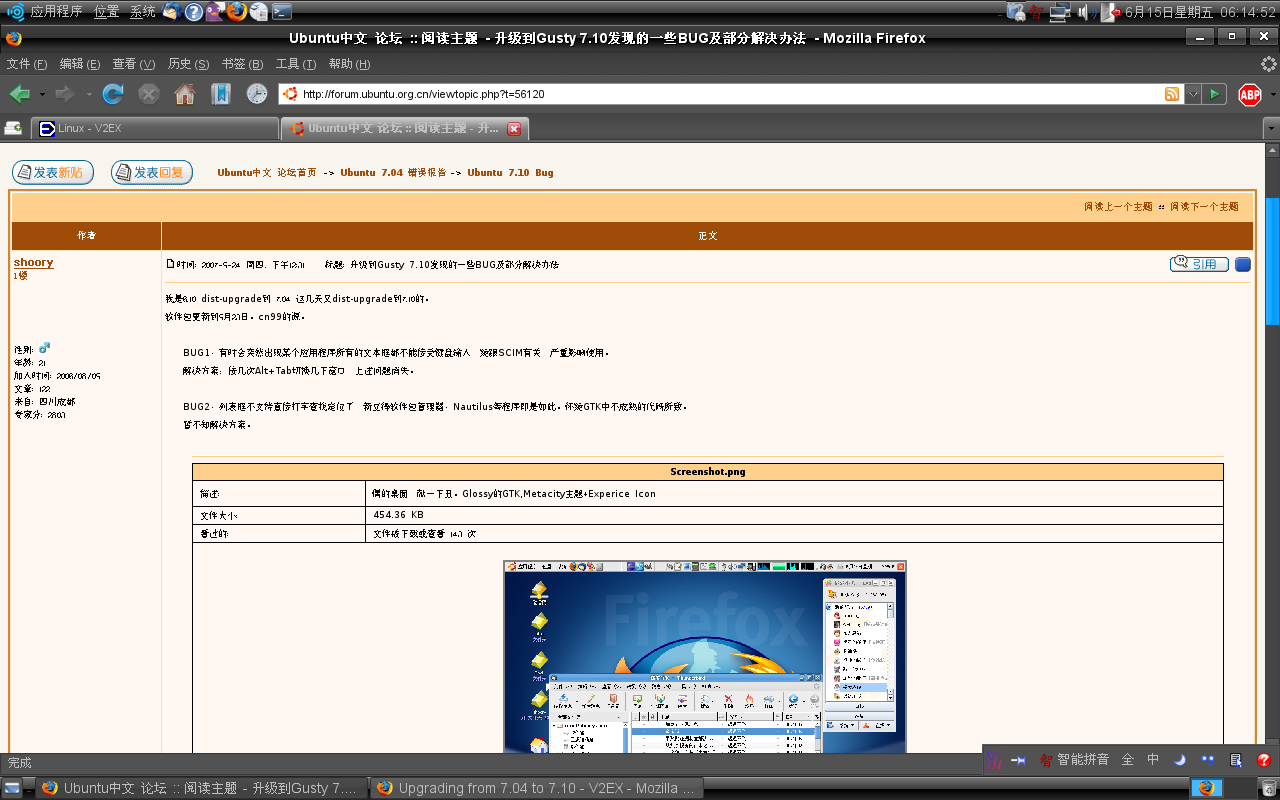Screen dimensions: 1280x800
Task: Click the page vertical scrollbar thumb
Action: [1272, 260]
